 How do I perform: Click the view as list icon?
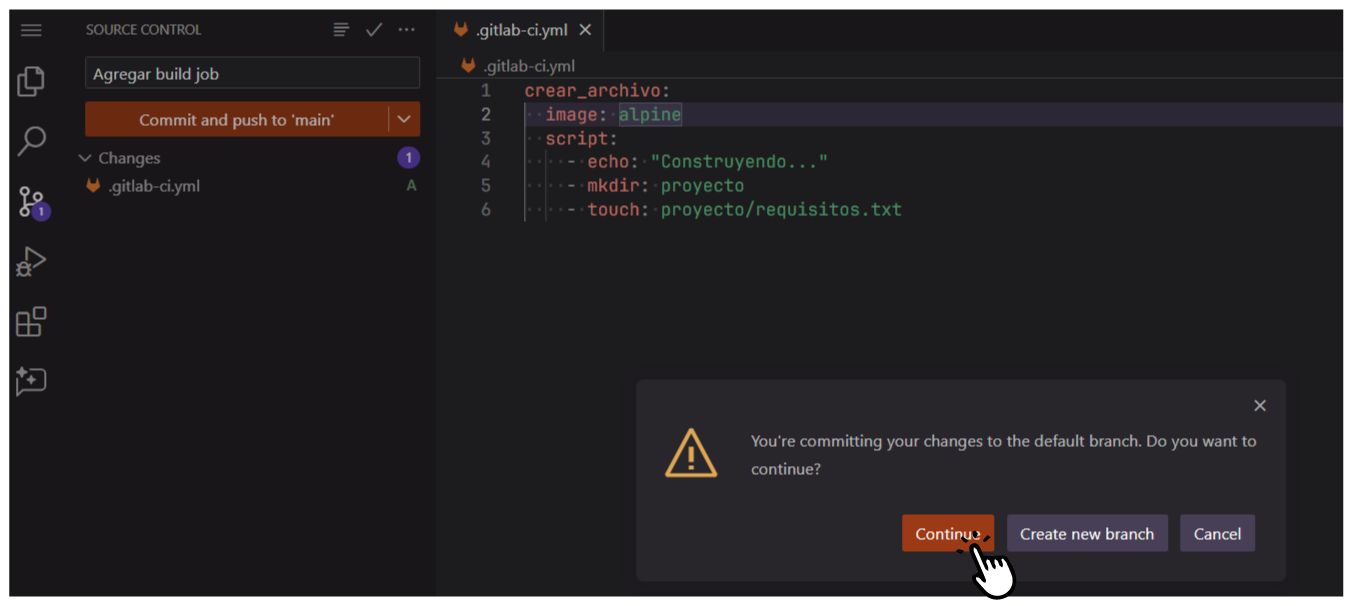pyautogui.click(x=342, y=30)
